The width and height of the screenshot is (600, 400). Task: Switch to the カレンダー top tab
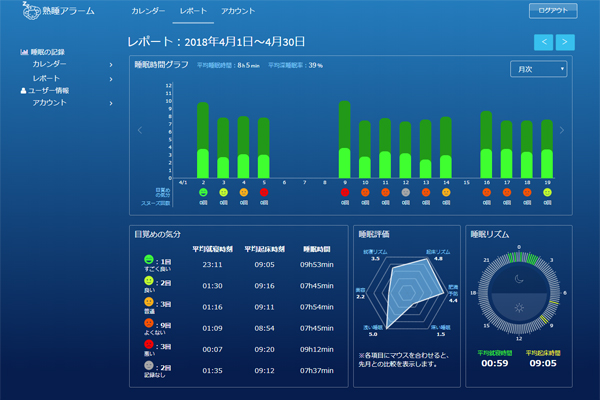click(x=146, y=11)
